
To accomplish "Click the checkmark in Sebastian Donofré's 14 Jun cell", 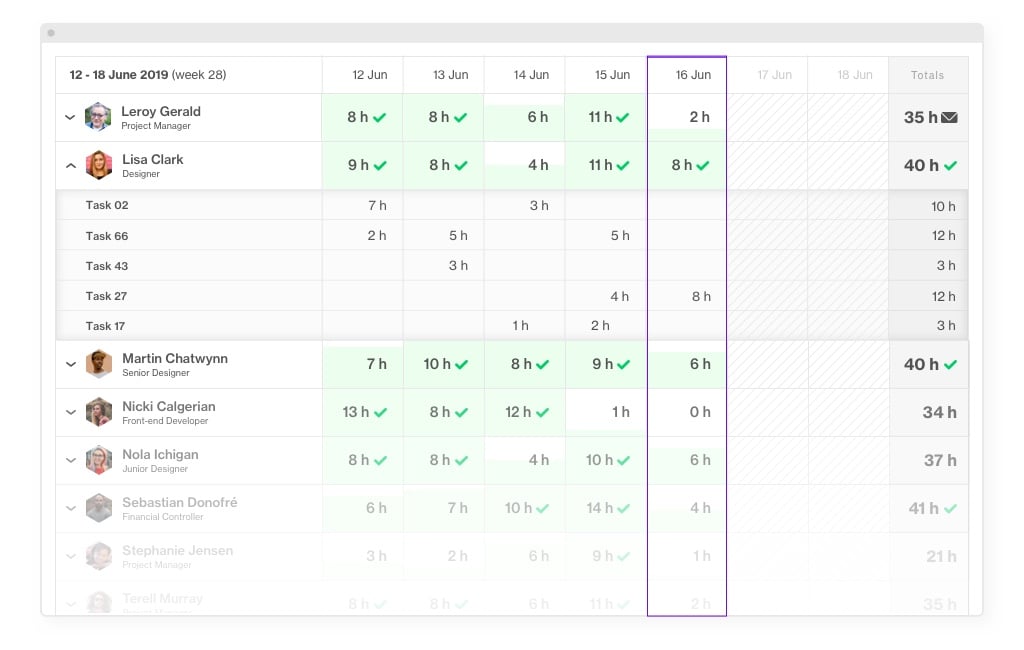I will click(542, 508).
